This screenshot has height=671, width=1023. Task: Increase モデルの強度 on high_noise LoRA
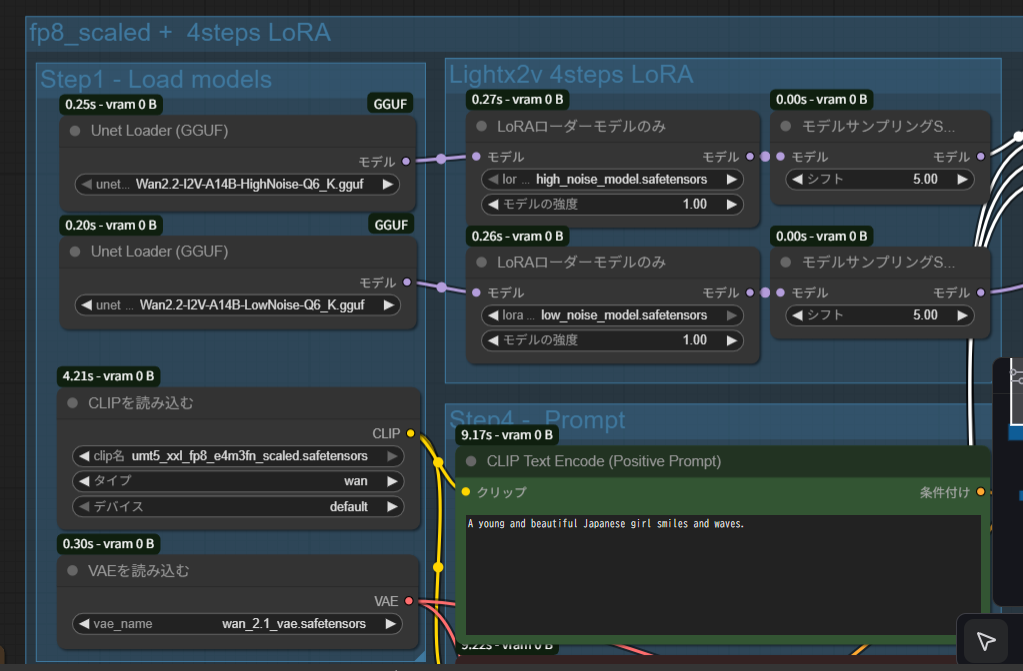pos(732,204)
